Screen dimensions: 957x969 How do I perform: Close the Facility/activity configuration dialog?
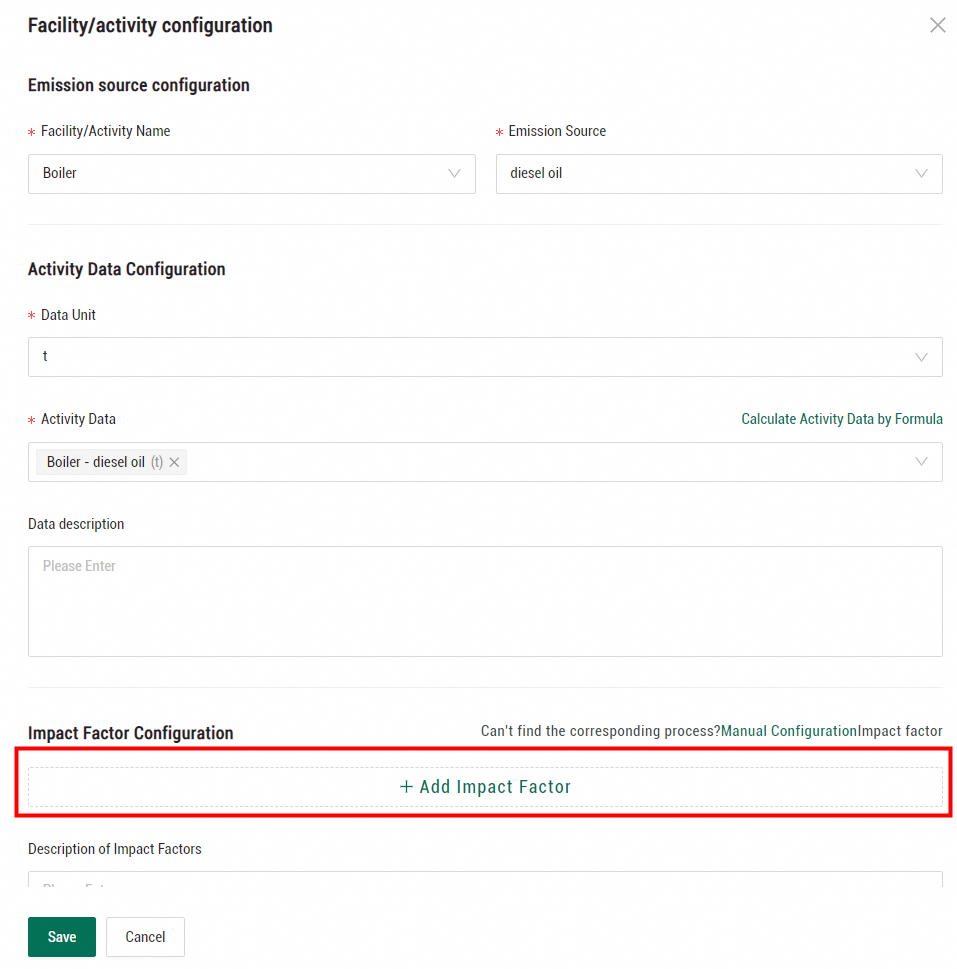pos(937,25)
